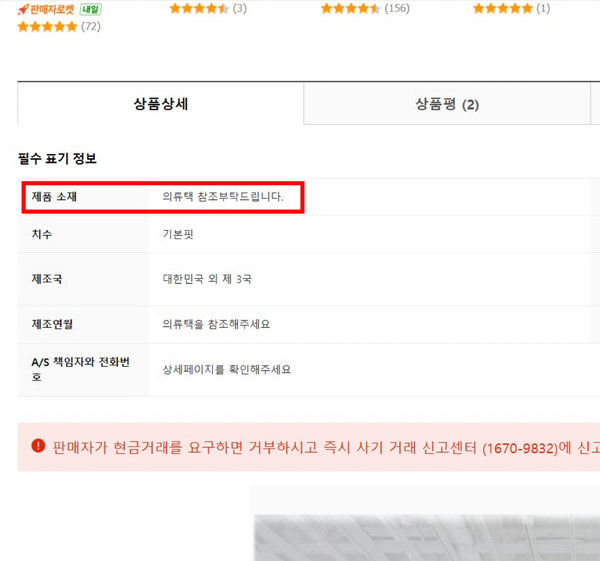
Task: Click the 필수 표기 정보 heading
Action: coord(57,158)
